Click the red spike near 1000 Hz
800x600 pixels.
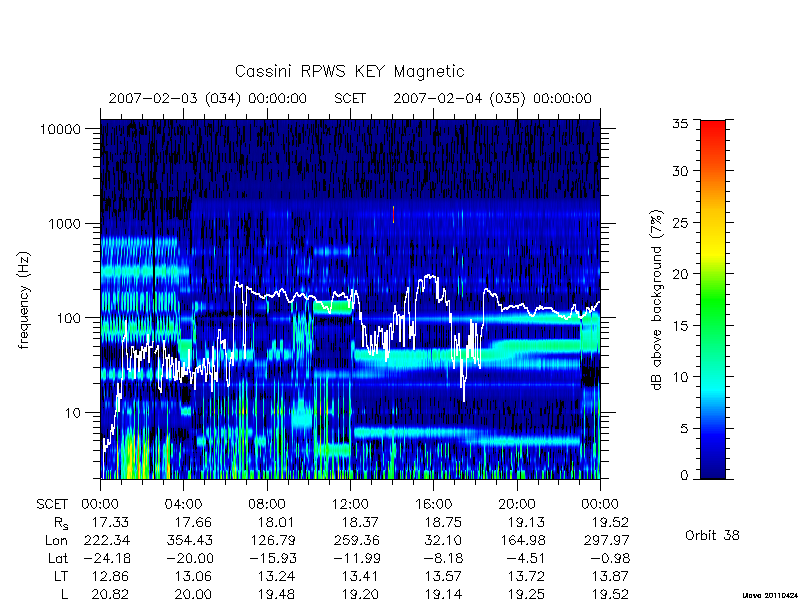[393, 214]
